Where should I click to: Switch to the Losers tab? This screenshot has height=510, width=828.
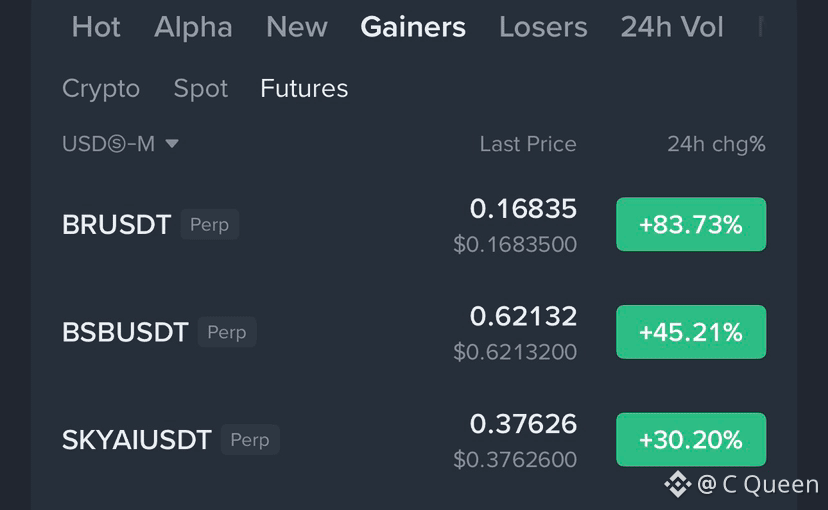click(543, 27)
